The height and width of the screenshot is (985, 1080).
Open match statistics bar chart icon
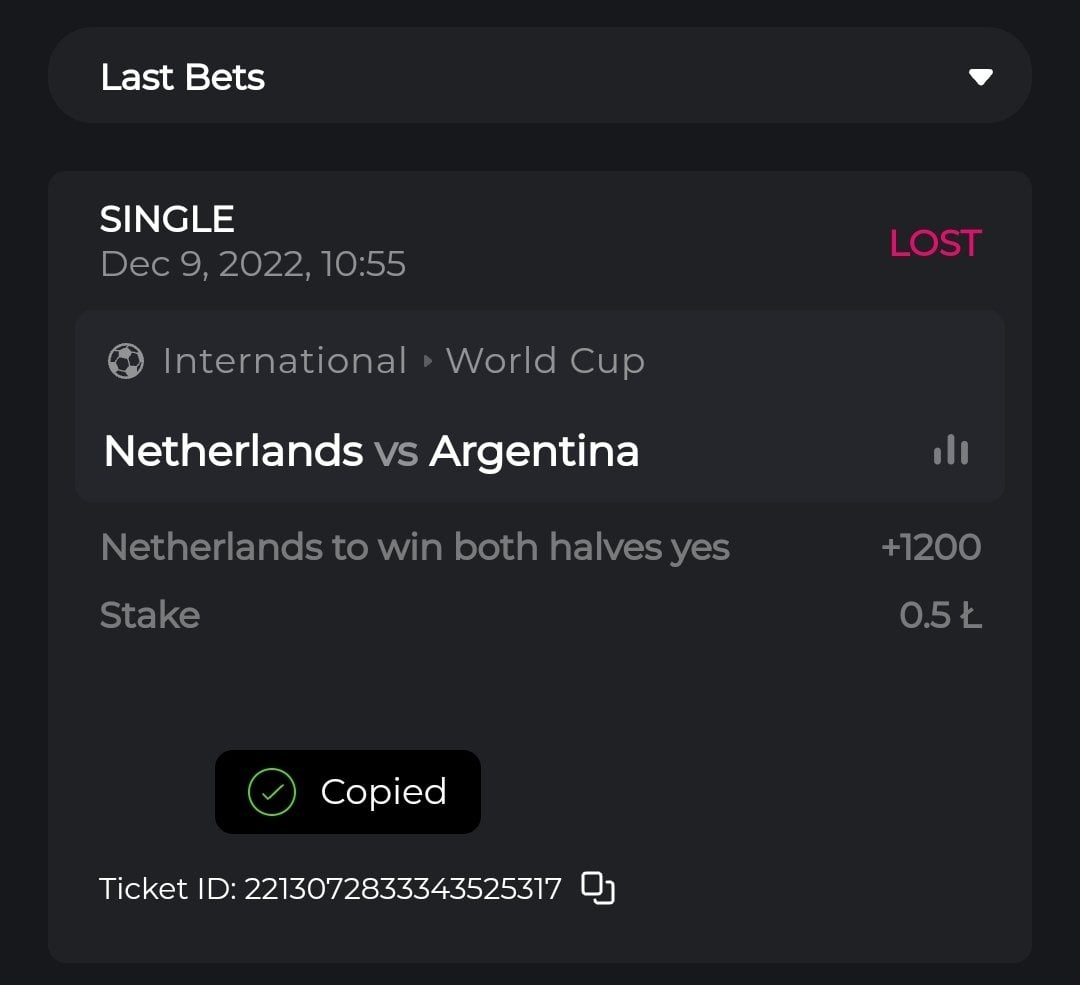[x=950, y=451]
